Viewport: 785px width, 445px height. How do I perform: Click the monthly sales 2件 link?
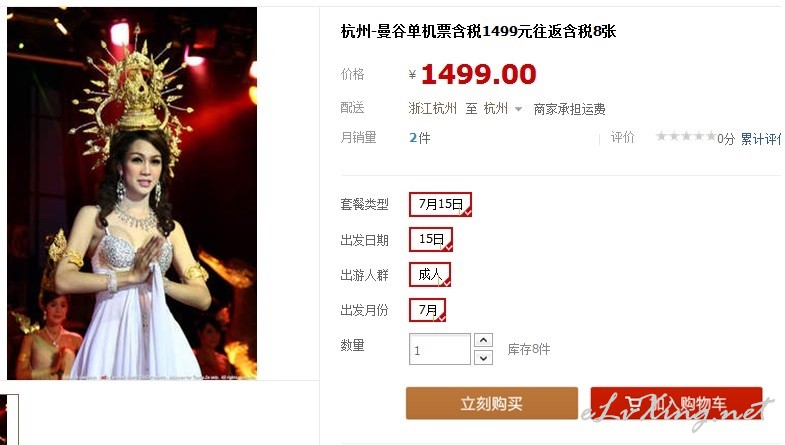pyautogui.click(x=420, y=138)
